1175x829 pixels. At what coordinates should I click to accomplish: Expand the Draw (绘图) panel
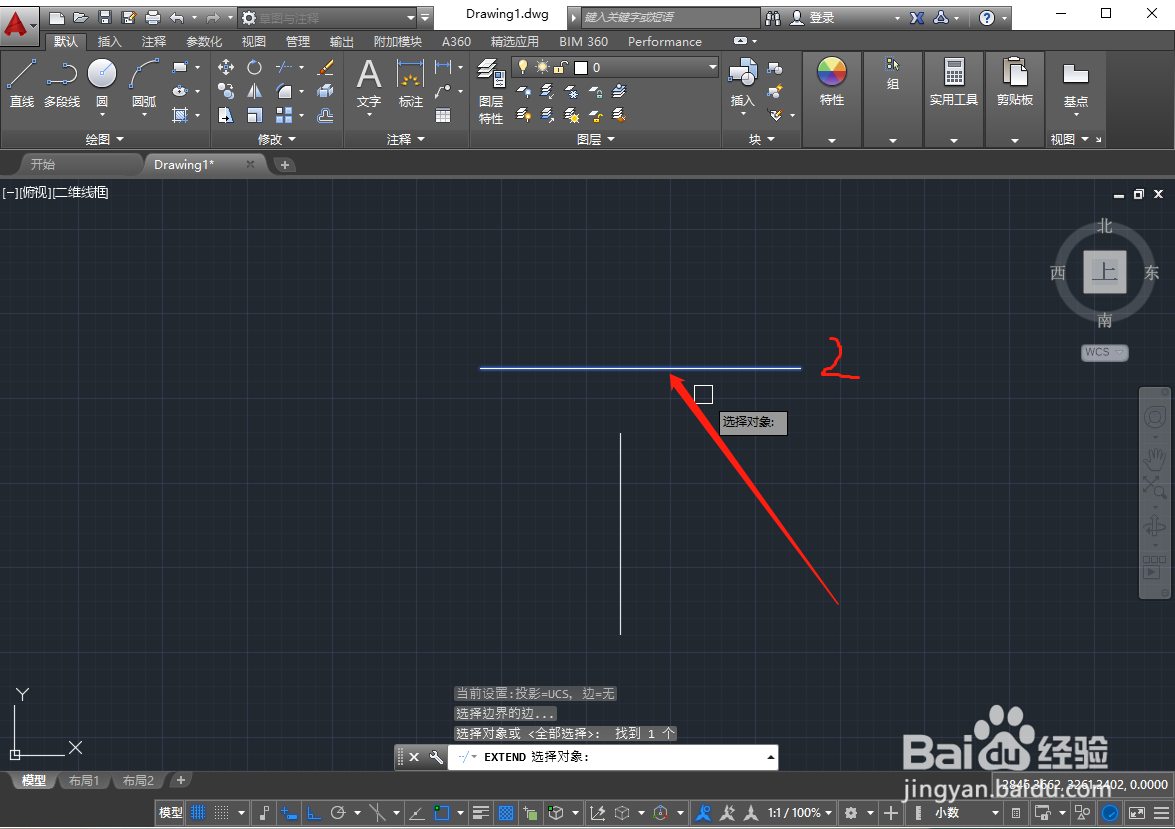[104, 139]
